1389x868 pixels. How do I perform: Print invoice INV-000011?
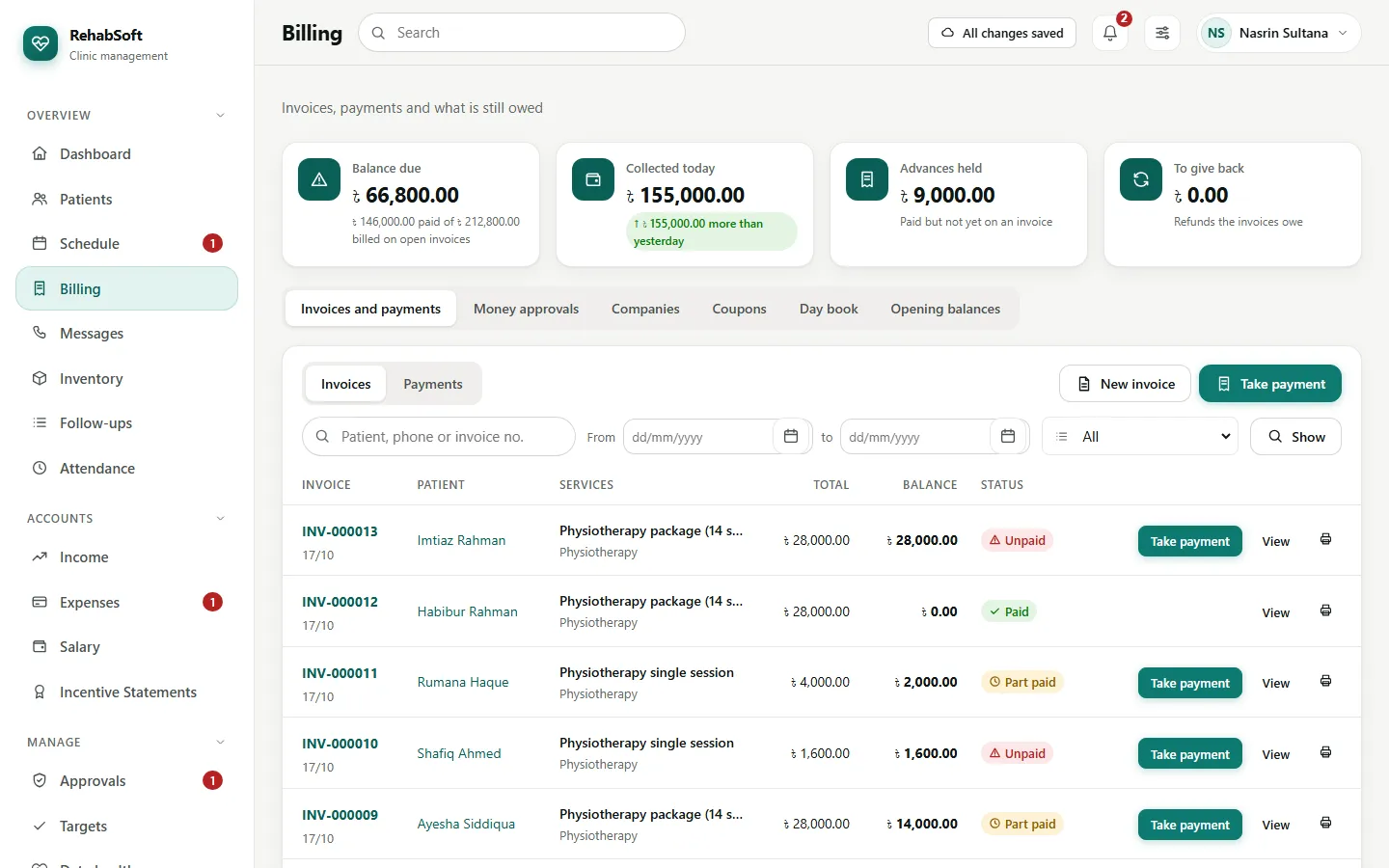[1325, 682]
